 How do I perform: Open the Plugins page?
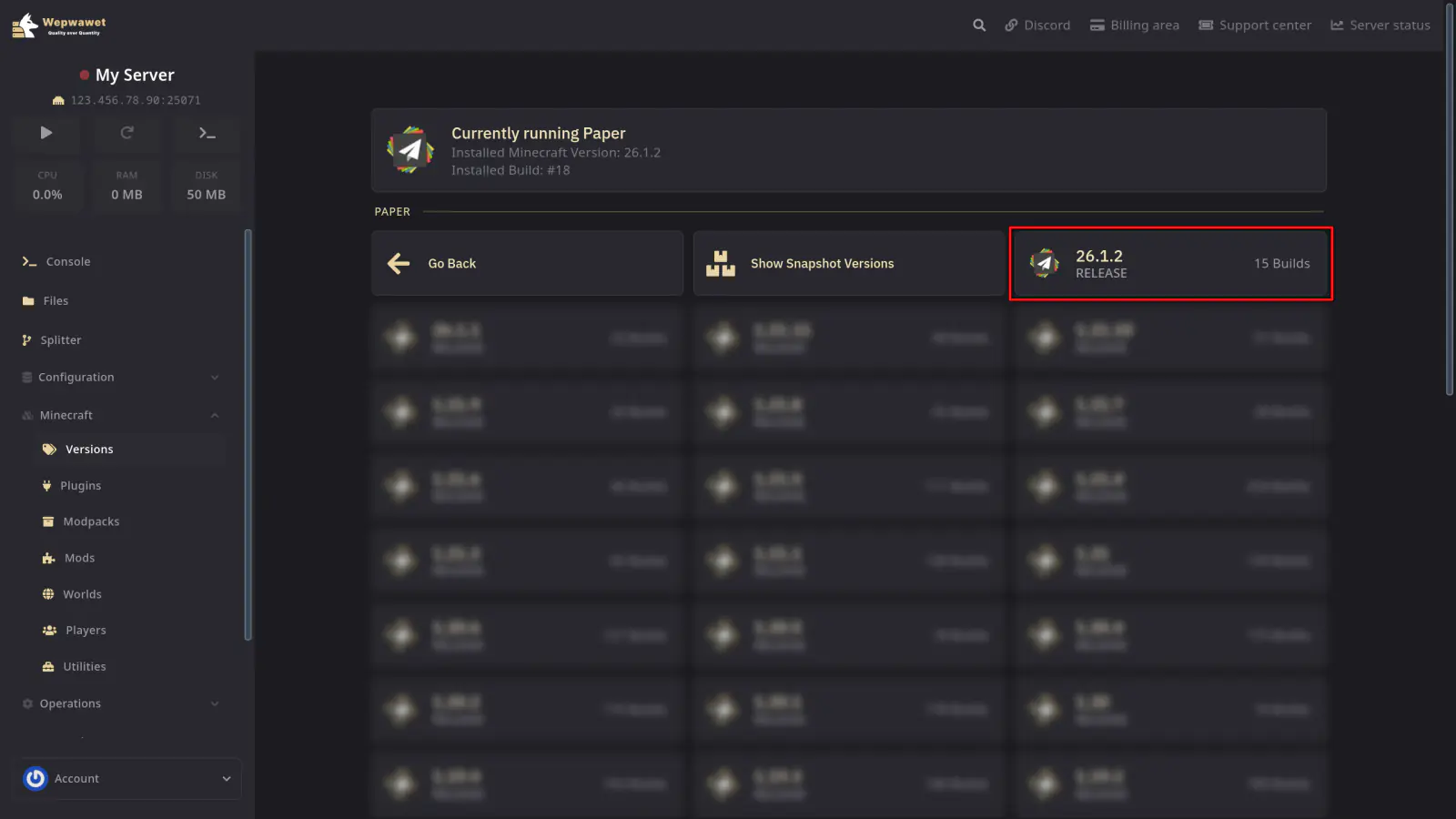pos(80,486)
